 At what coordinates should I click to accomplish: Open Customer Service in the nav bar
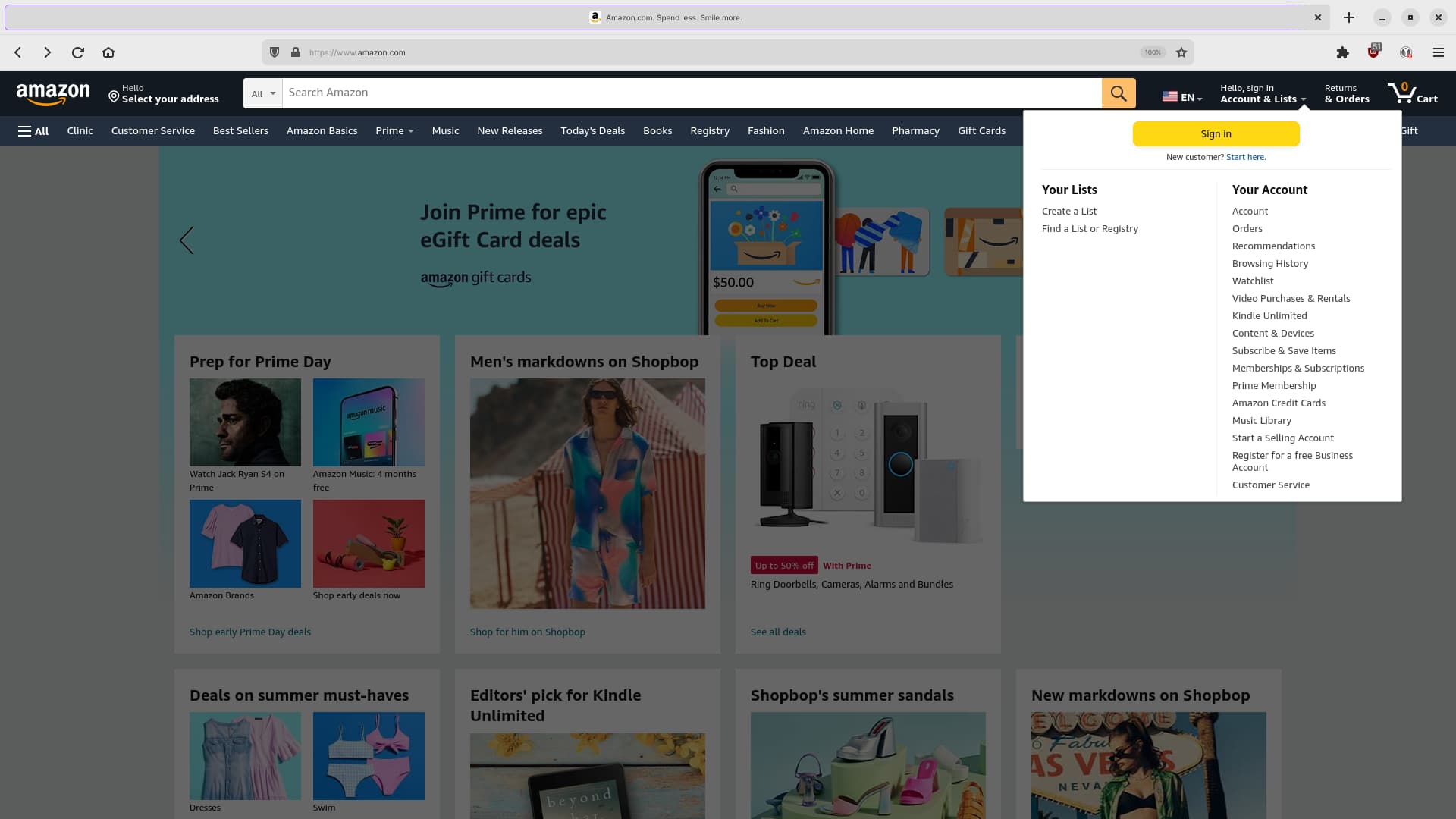pos(153,131)
